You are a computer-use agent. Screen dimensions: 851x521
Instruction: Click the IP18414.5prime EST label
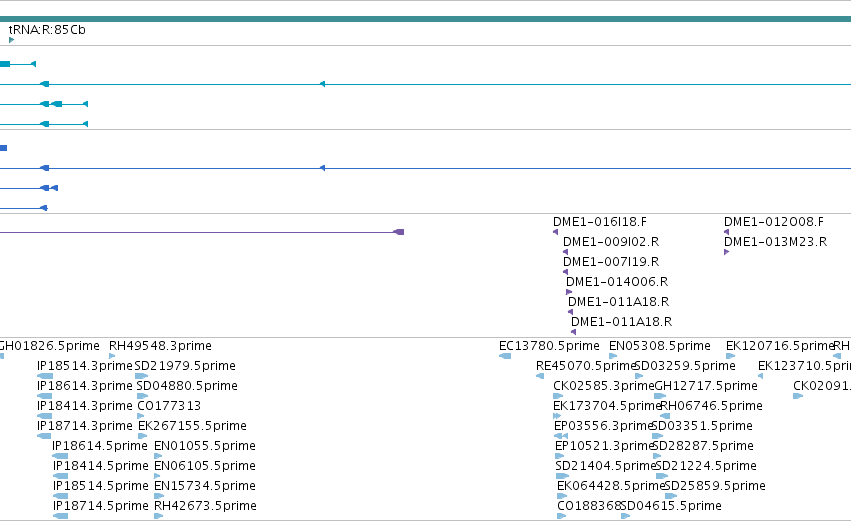[x=100, y=466]
